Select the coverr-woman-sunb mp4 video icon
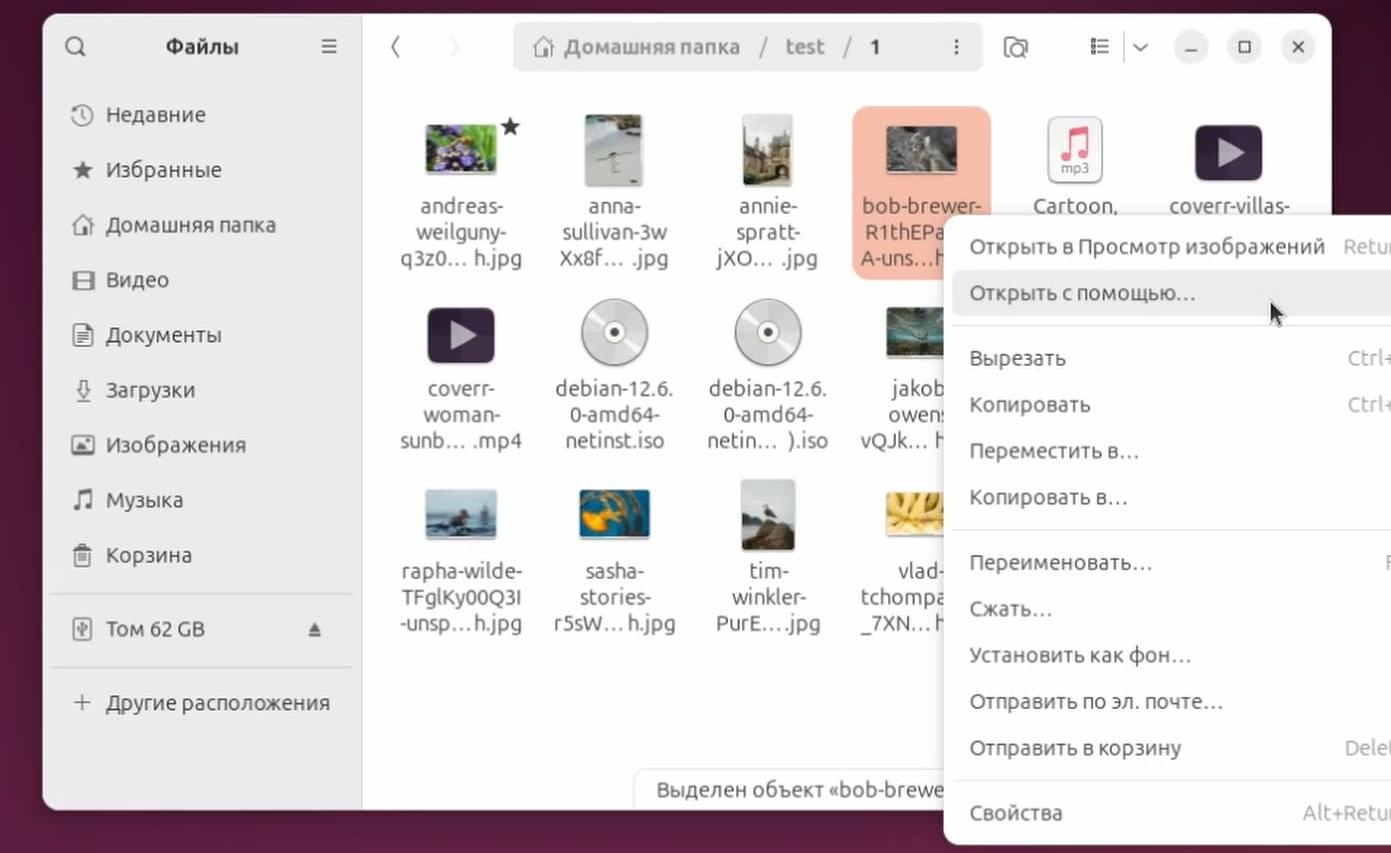 (461, 335)
